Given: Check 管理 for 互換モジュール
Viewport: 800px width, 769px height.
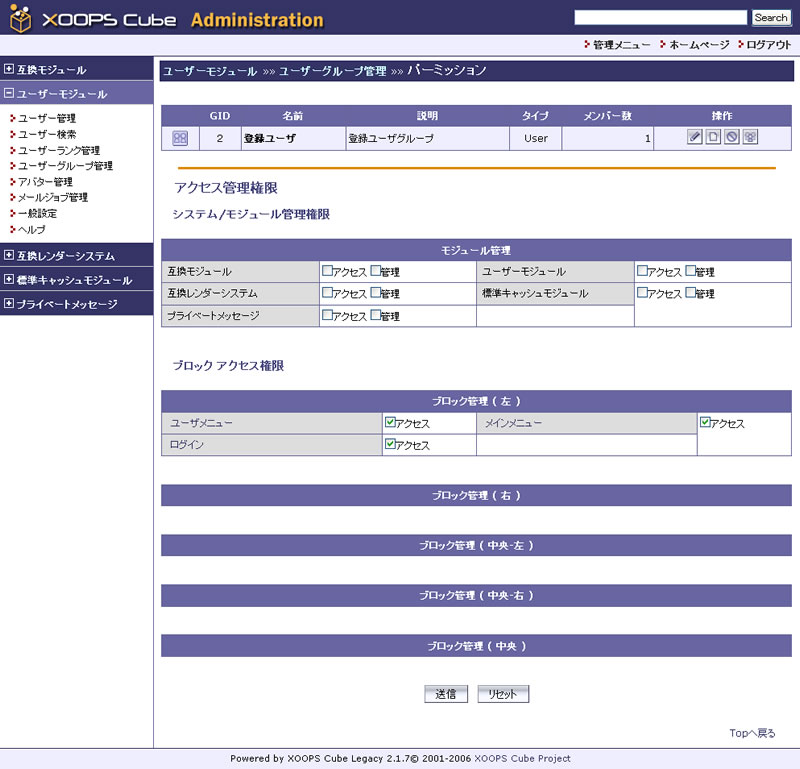Looking at the screenshot, I should click(376, 270).
